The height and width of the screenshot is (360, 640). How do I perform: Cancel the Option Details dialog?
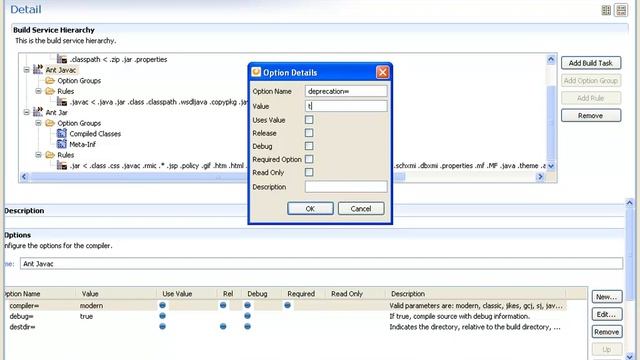(x=361, y=209)
